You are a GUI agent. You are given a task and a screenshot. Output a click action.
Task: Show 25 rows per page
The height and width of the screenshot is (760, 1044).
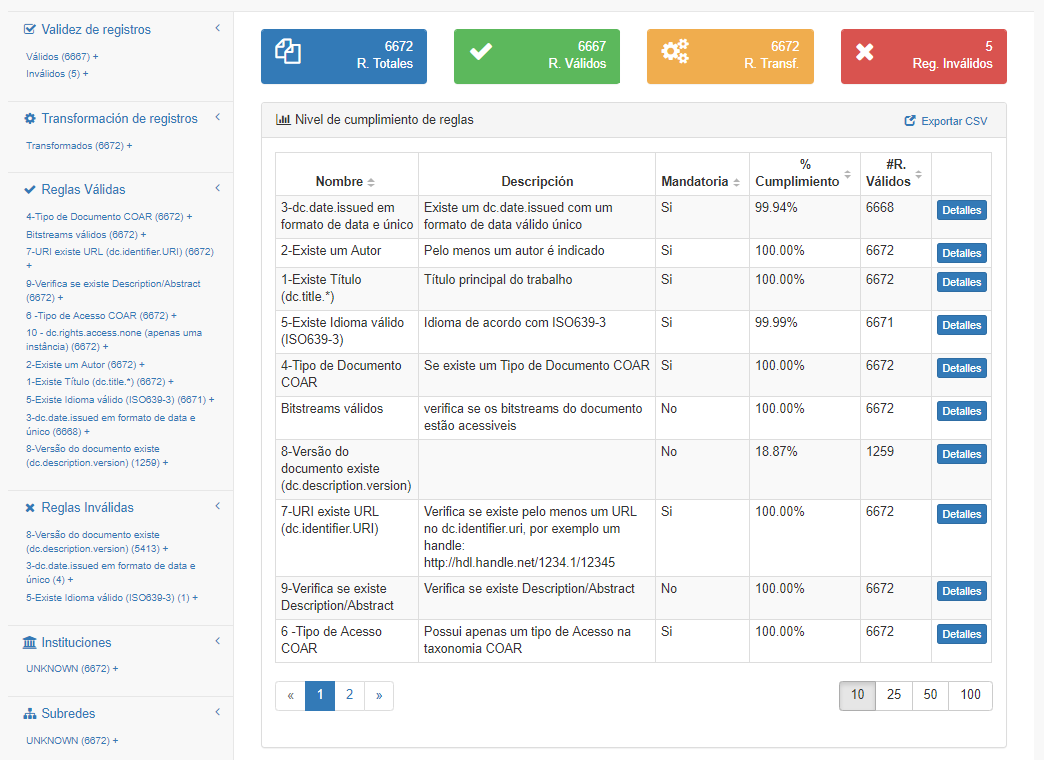click(x=894, y=695)
